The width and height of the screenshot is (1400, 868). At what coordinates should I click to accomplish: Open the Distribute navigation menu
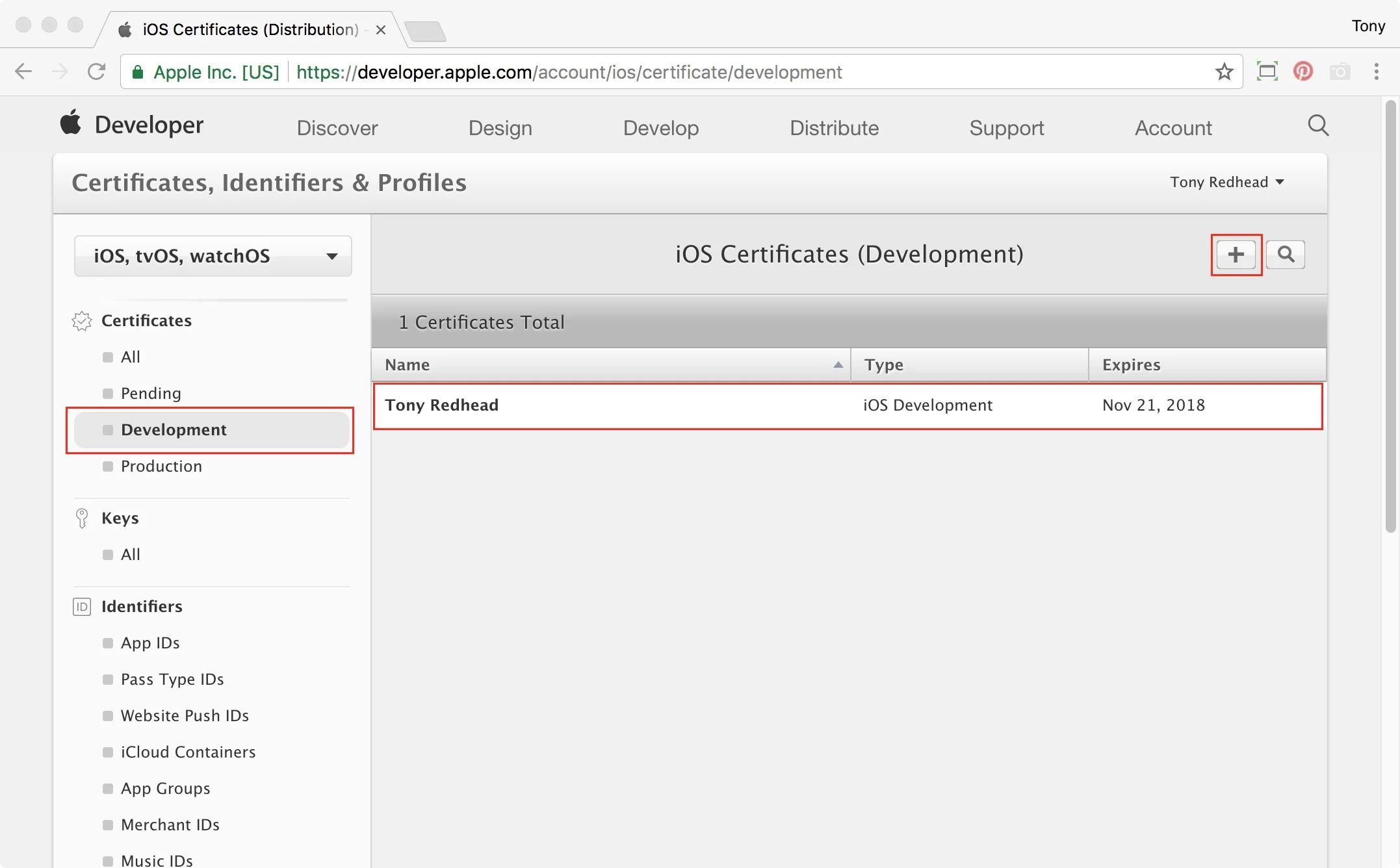[834, 128]
